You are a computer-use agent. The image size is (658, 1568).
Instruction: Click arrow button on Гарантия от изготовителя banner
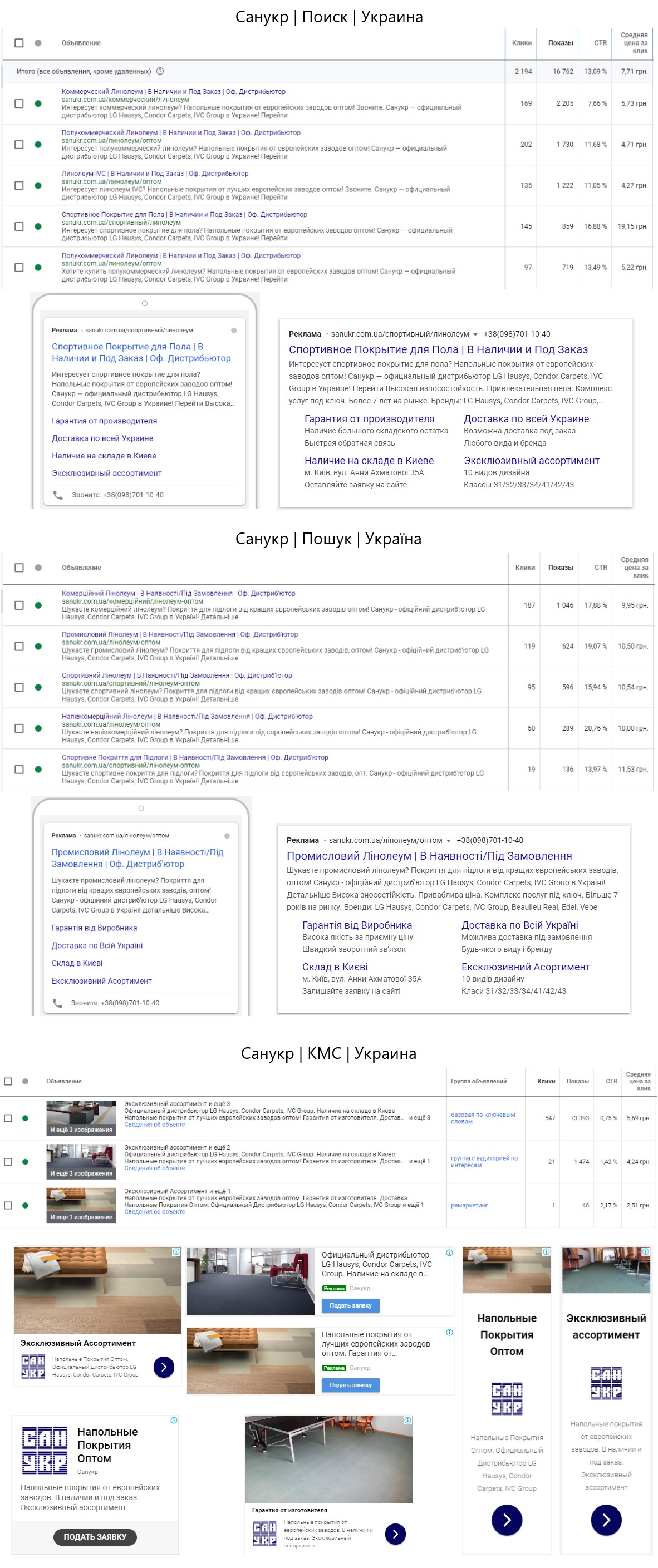click(395, 1534)
